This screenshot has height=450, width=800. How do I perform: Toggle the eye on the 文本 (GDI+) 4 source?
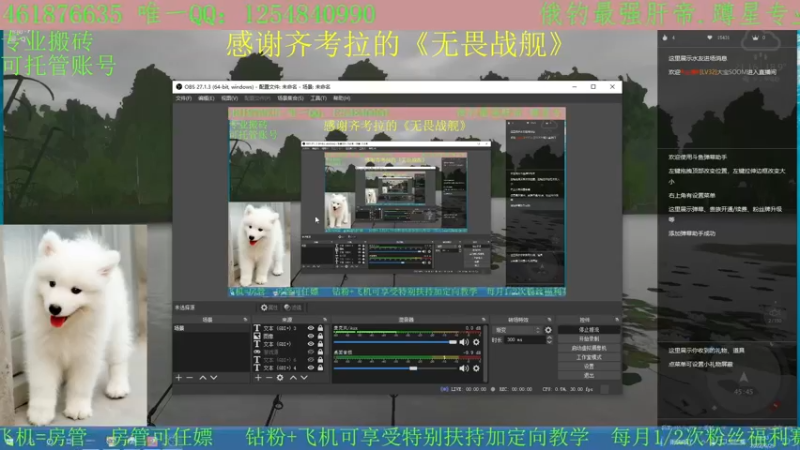(311, 367)
